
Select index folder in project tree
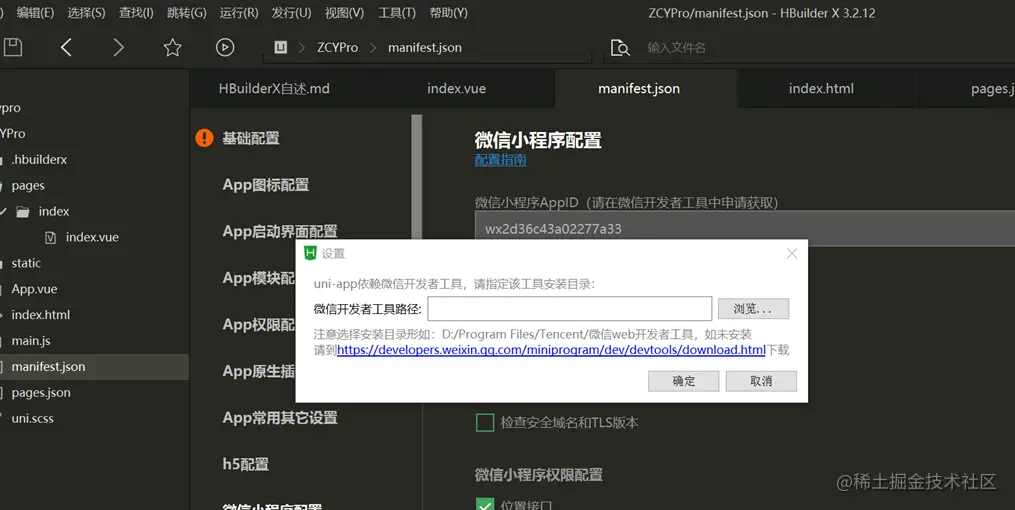pyautogui.click(x=54, y=212)
